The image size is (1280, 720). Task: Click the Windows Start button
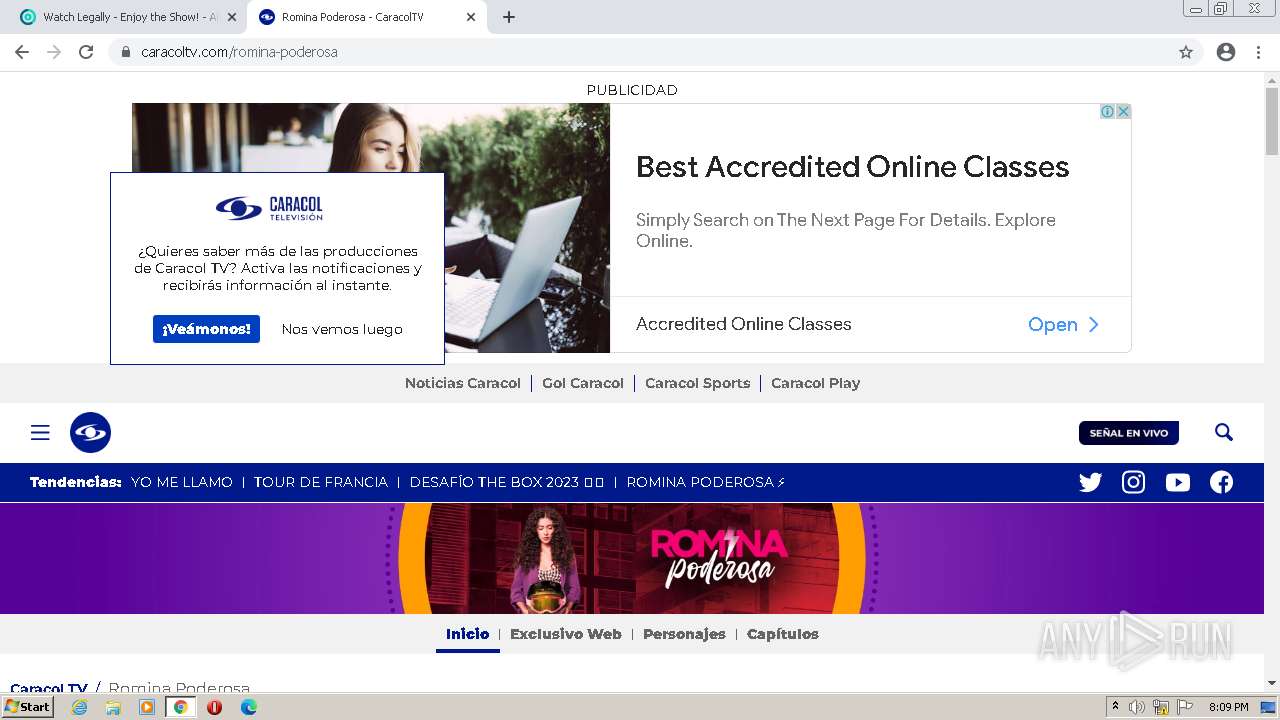click(28, 707)
